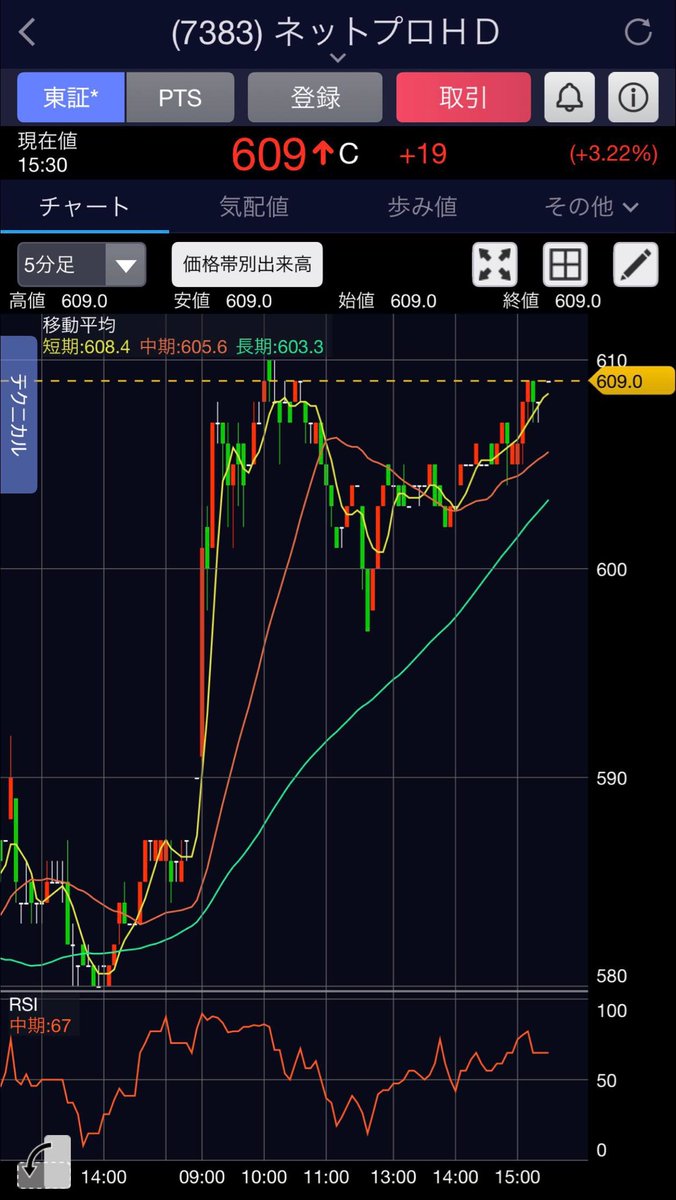Tap the +19 price change value
Image resolution: width=676 pixels, height=1200 pixels.
(x=422, y=154)
